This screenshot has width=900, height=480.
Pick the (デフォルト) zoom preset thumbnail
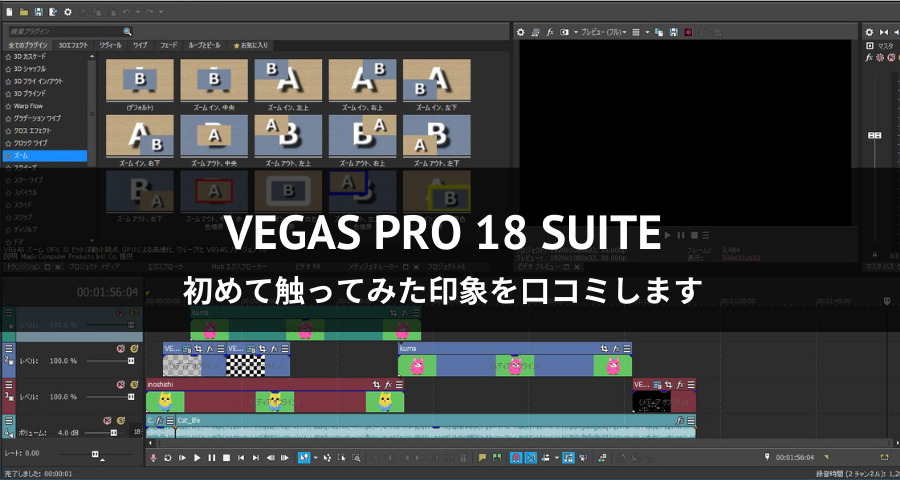point(140,80)
